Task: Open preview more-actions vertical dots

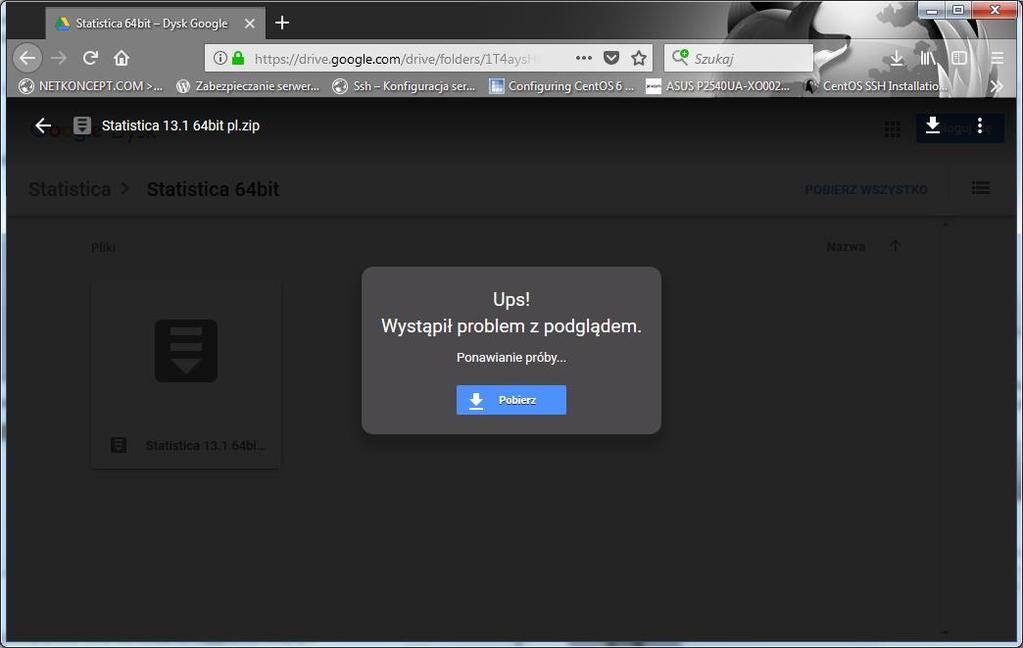Action: (979, 125)
